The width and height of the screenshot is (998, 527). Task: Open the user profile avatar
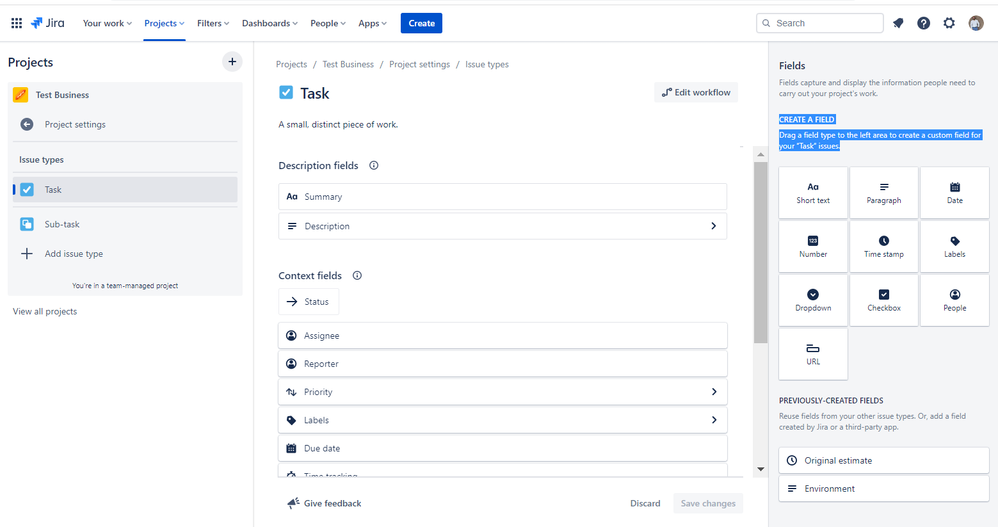point(976,23)
